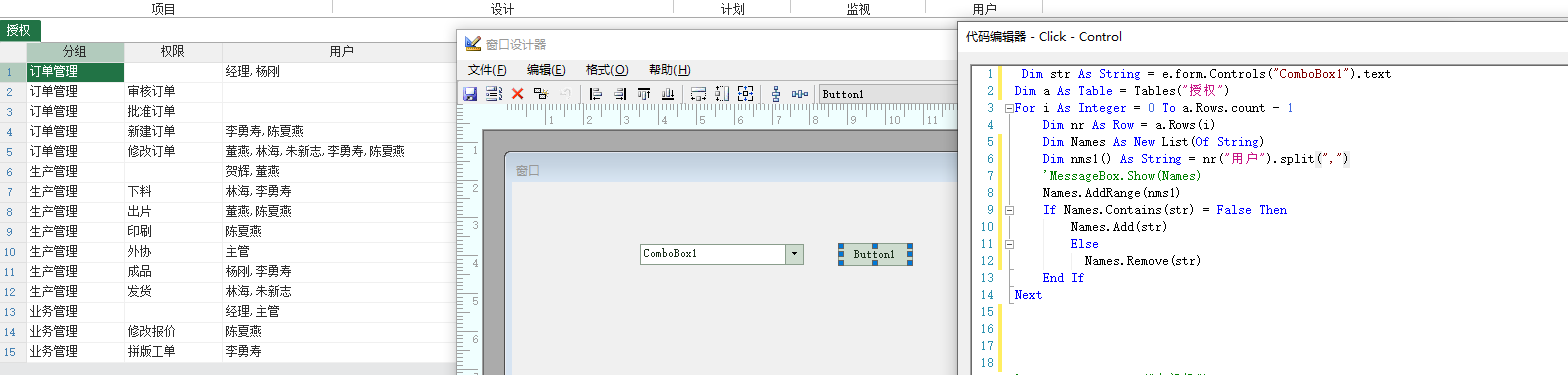Click the grayed undo icon
The image size is (1568, 375).
tap(565, 94)
